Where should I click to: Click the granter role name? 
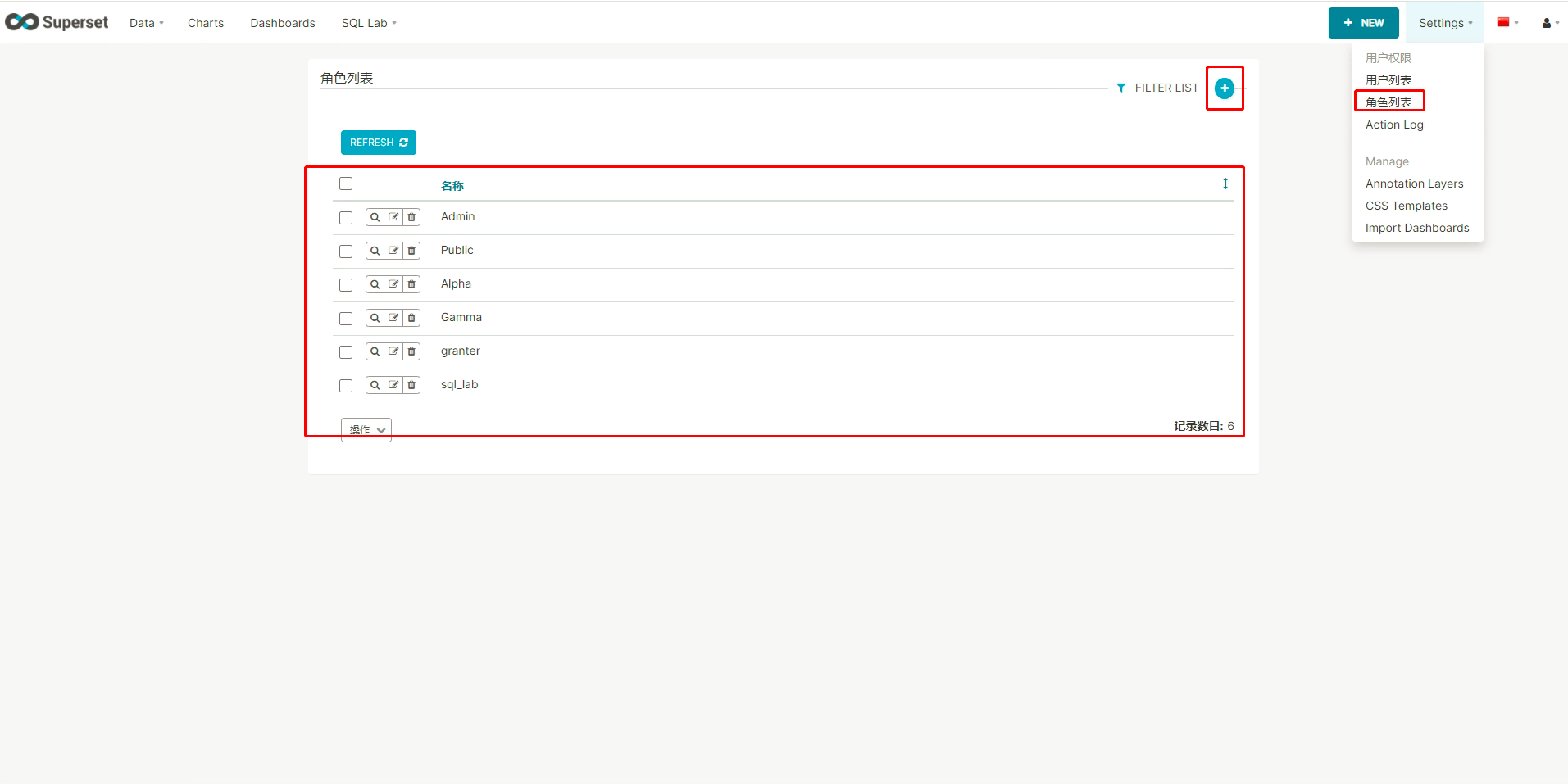coord(461,351)
